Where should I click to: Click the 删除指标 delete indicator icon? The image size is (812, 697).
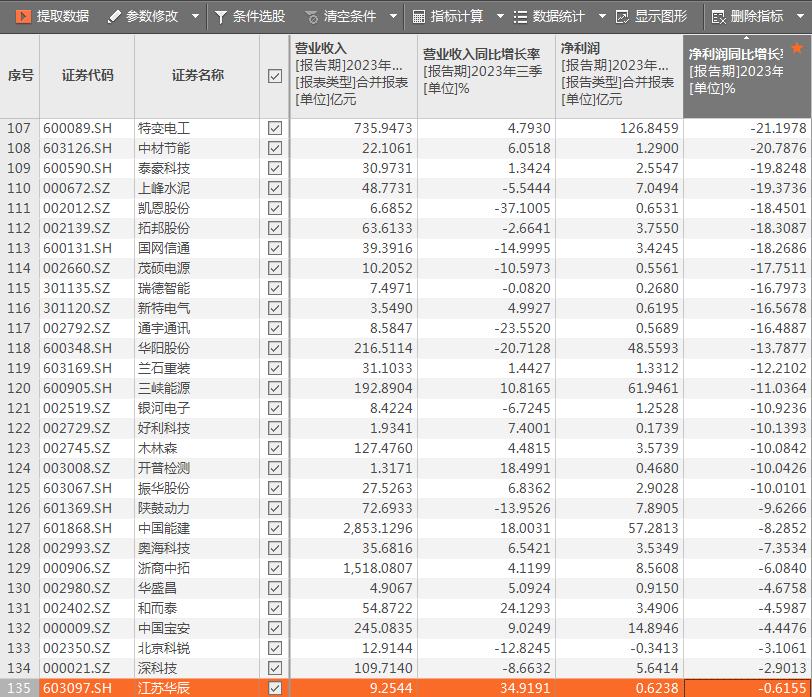point(718,17)
